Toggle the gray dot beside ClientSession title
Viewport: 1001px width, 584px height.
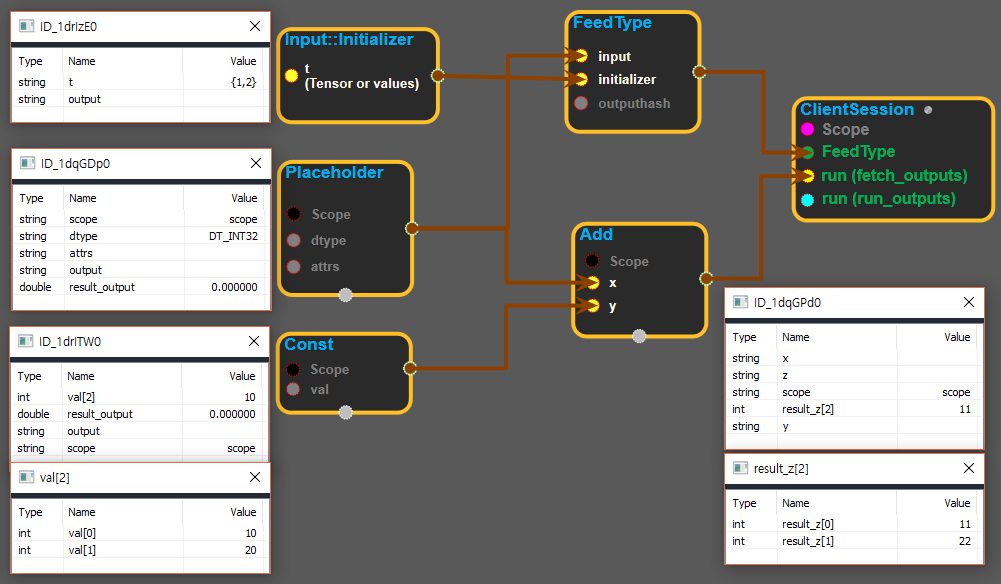tap(928, 110)
